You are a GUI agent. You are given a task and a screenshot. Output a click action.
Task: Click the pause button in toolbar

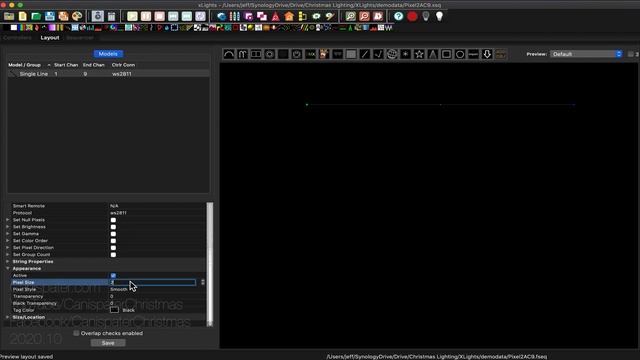pos(146,16)
